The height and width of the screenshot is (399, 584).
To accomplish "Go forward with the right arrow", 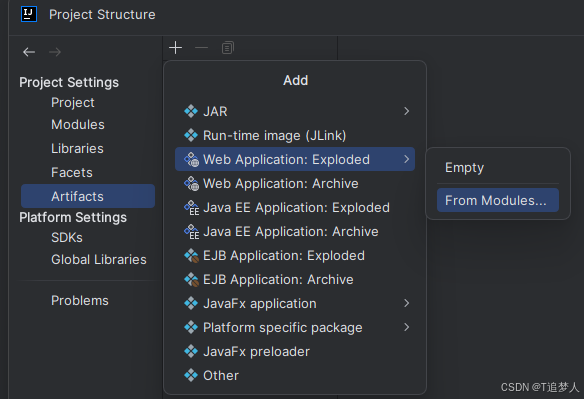I will coord(55,52).
